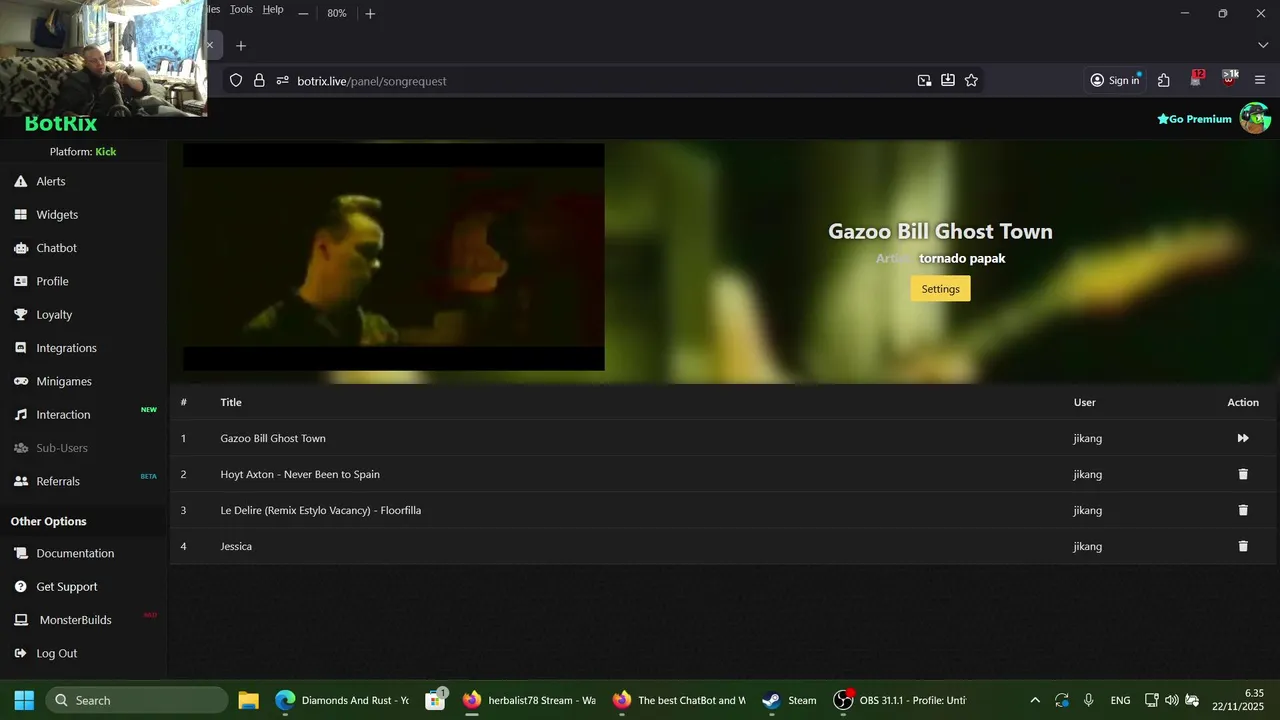Click Hoyt Axton - Never Been to Spain title
Image resolution: width=1280 pixels, height=720 pixels.
click(x=300, y=474)
